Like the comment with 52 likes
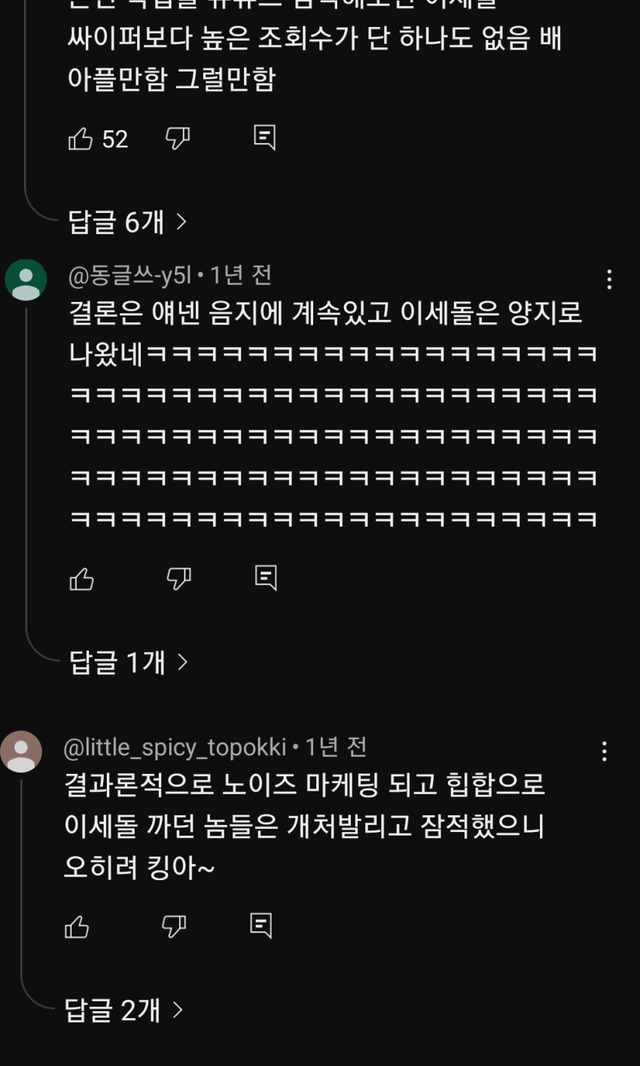Screen dimensions: 640x1066 (81, 139)
